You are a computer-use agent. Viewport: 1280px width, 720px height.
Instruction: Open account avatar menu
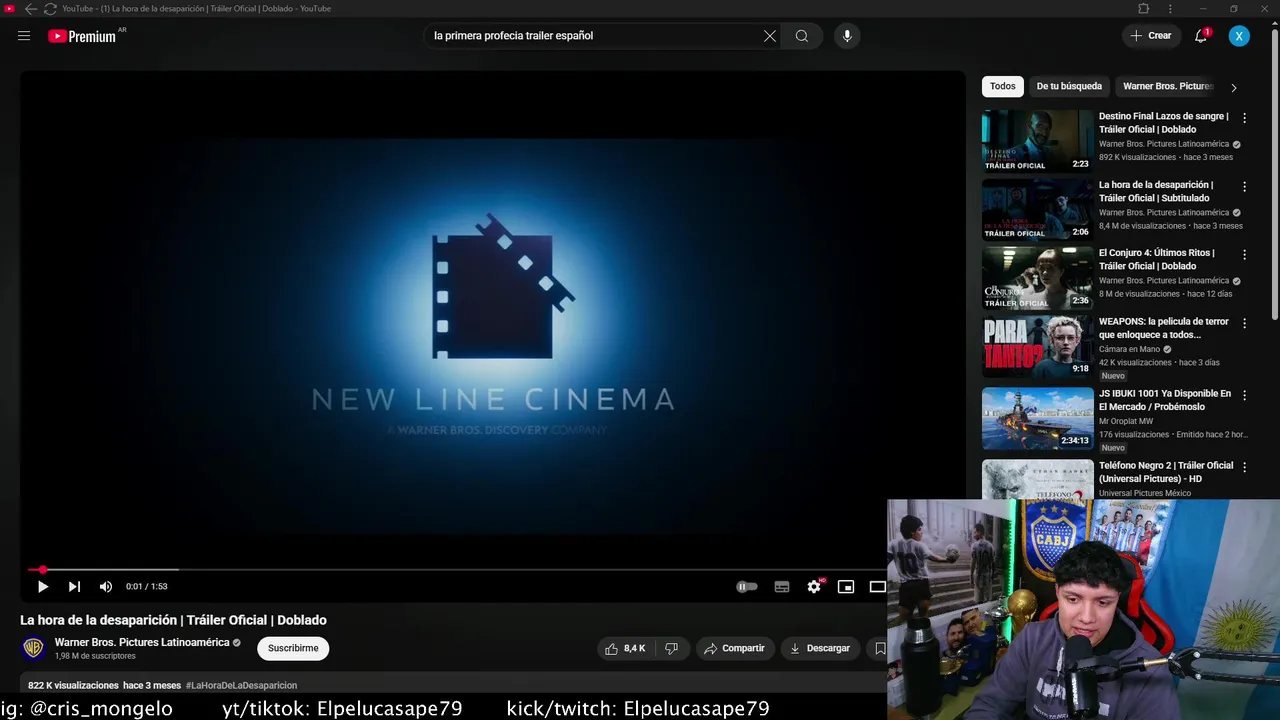tap(1239, 36)
